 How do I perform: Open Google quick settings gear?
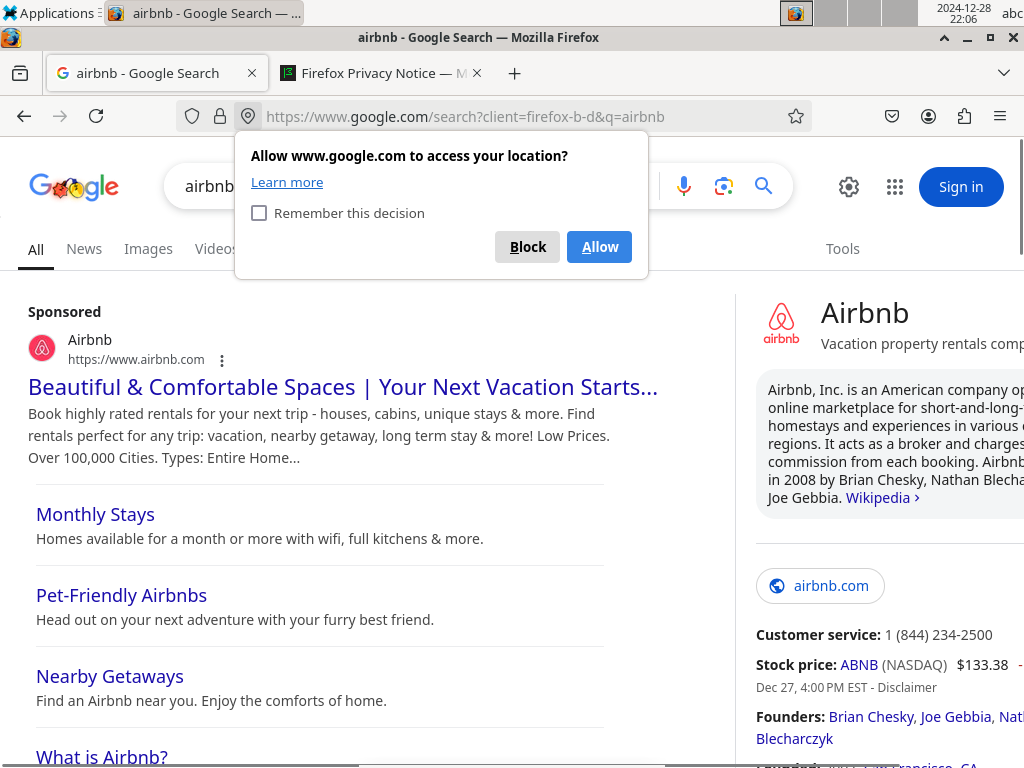pos(848,187)
